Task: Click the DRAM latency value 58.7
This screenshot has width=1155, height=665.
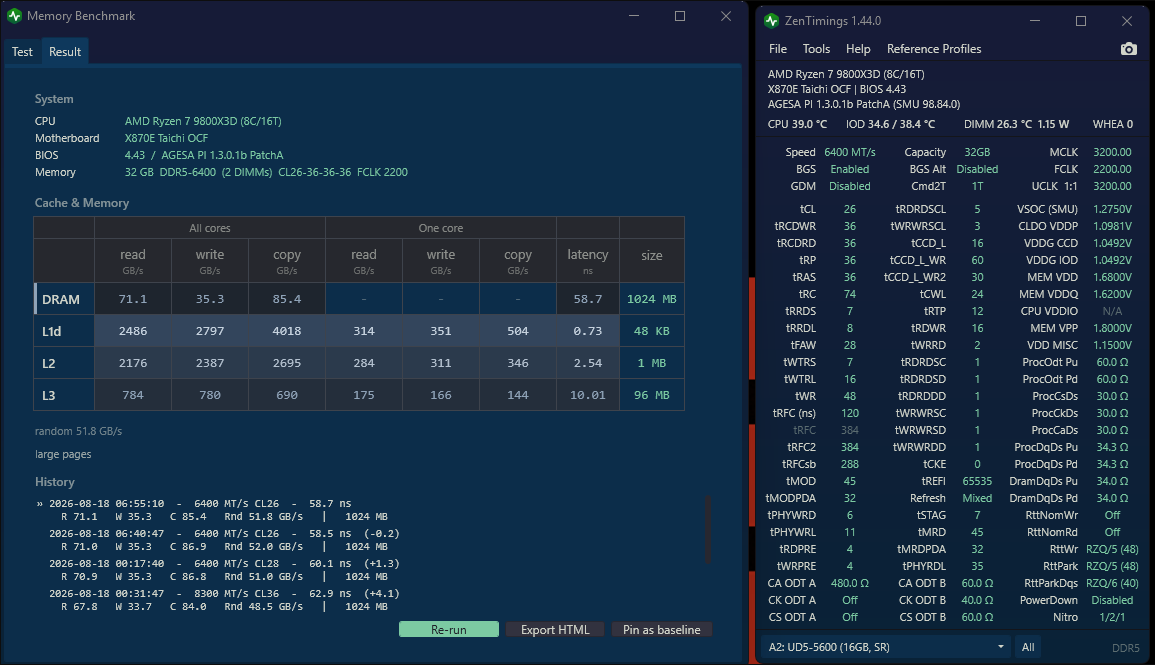Action: (x=588, y=299)
